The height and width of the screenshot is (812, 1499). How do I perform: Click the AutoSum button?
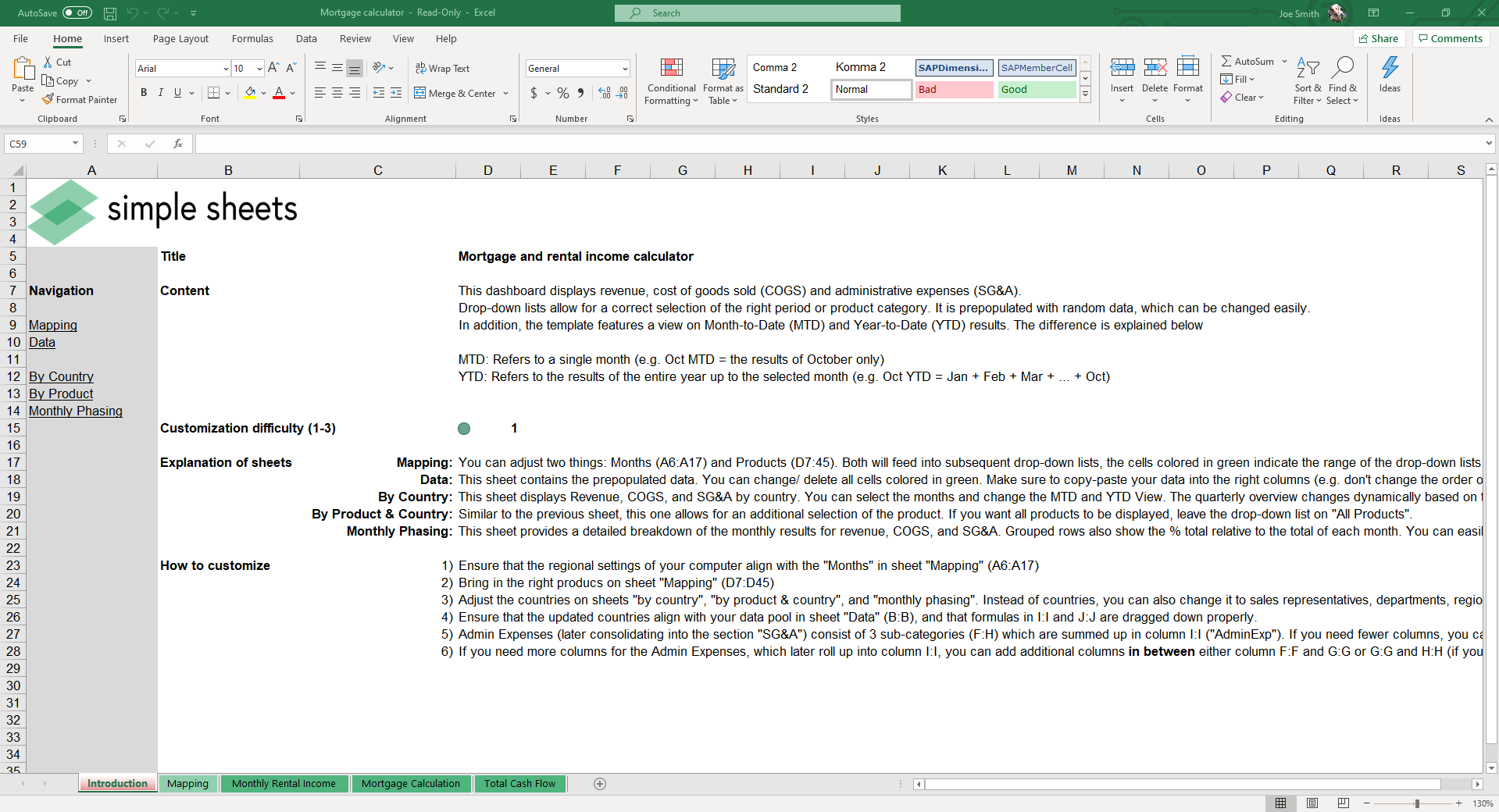pyautogui.click(x=1247, y=62)
